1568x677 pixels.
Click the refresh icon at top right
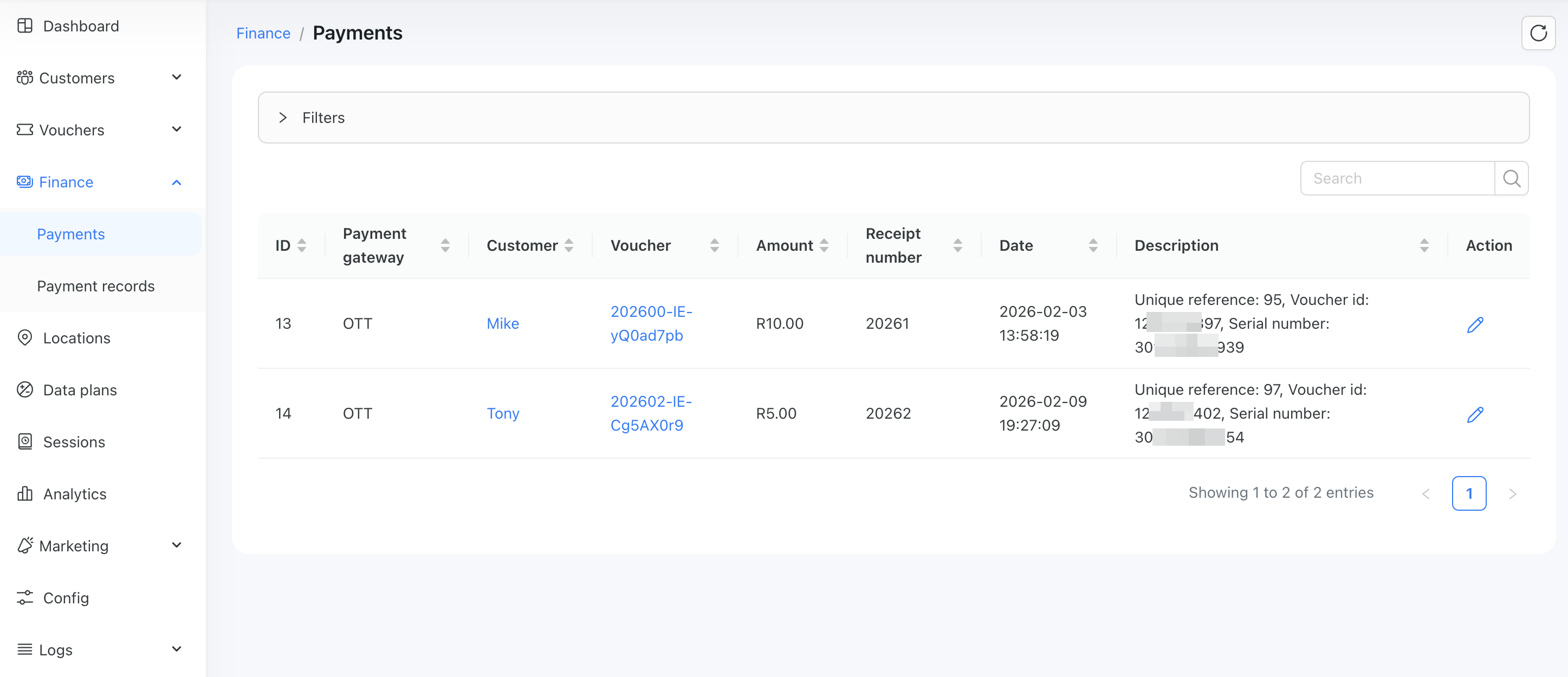1539,32
